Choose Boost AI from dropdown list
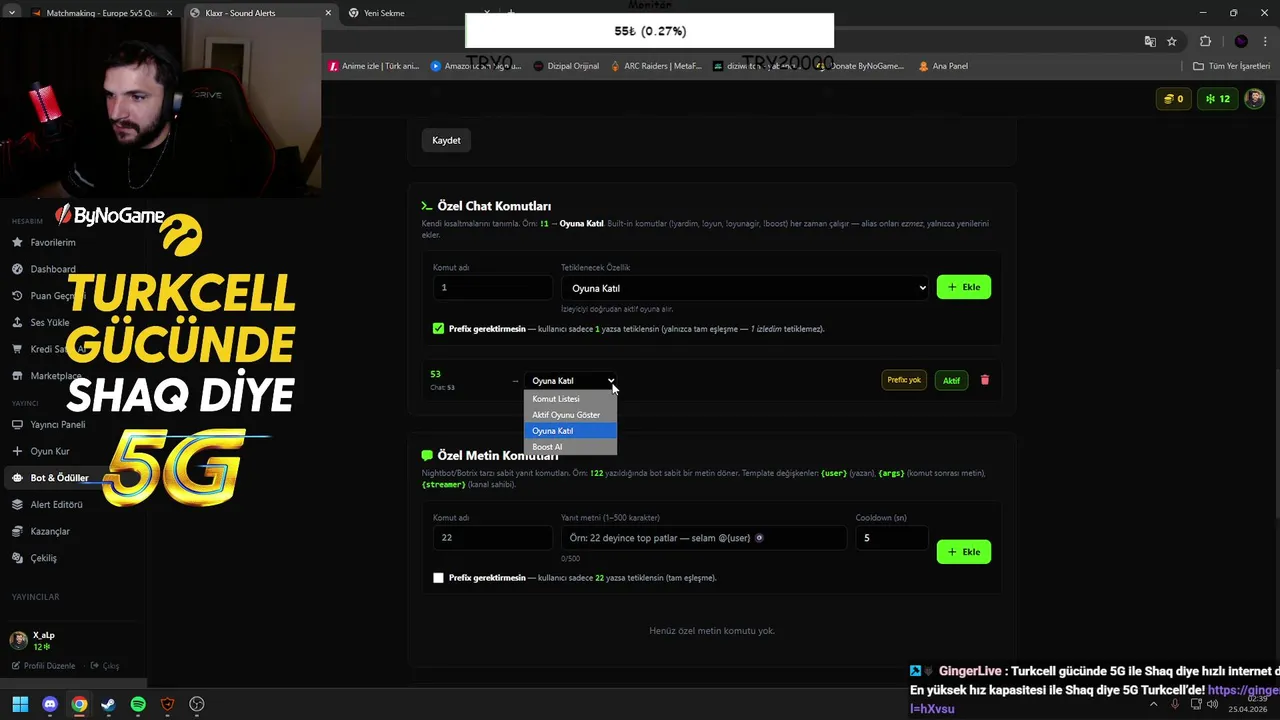The image size is (1280, 720). point(570,447)
